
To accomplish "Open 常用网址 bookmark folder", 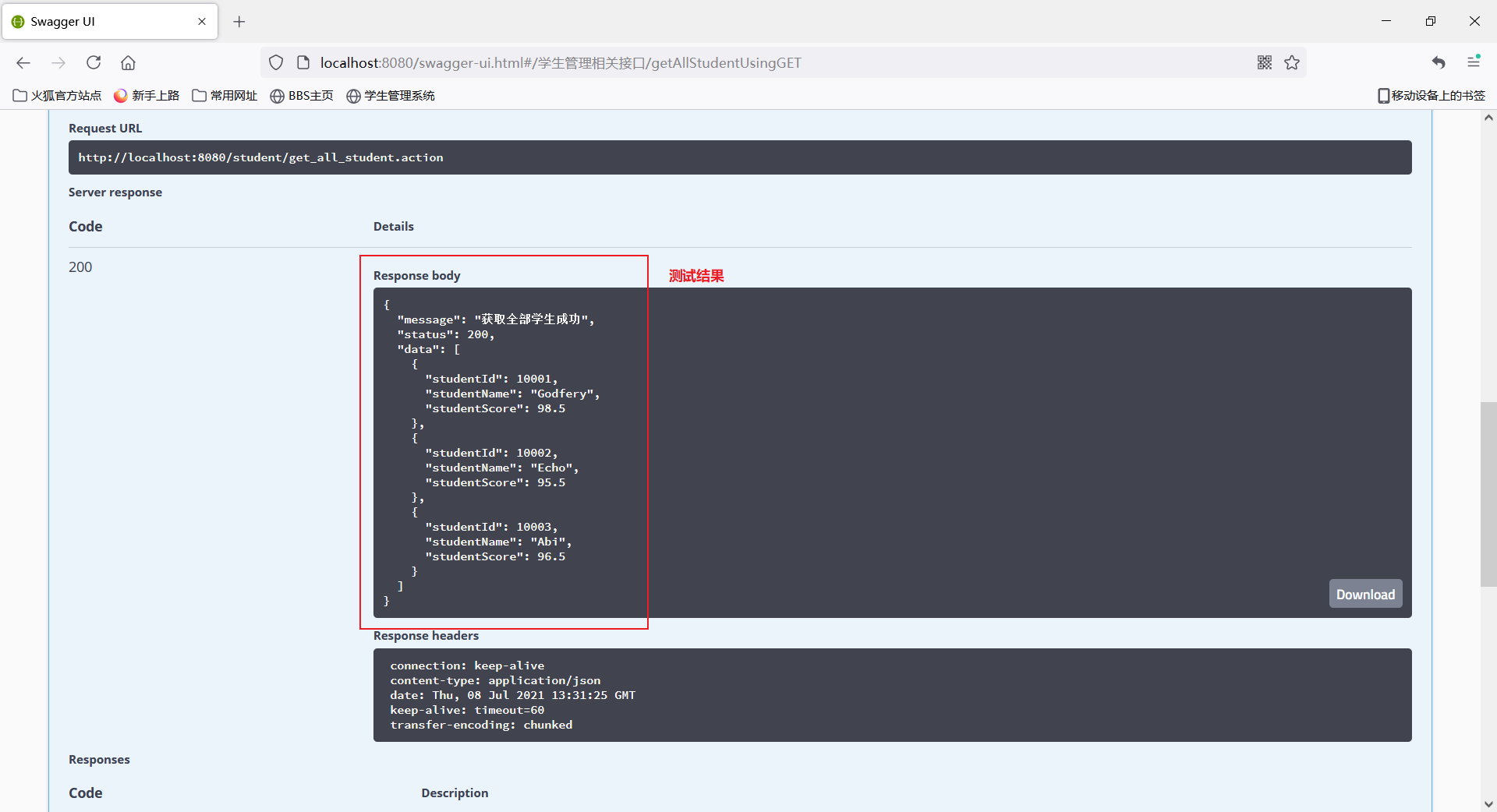I will 225,95.
